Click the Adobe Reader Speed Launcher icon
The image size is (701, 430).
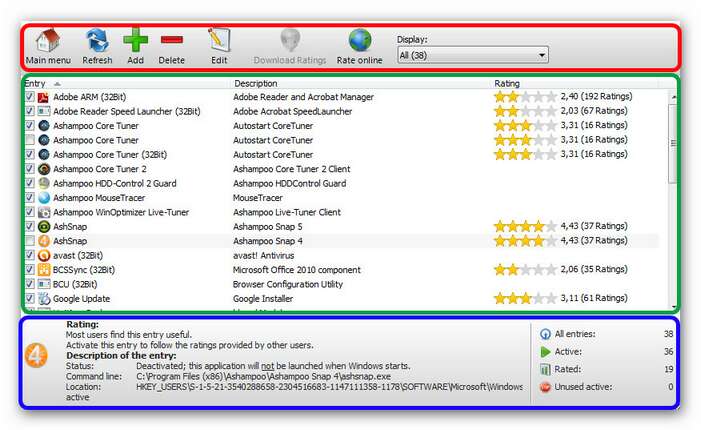tap(43, 111)
